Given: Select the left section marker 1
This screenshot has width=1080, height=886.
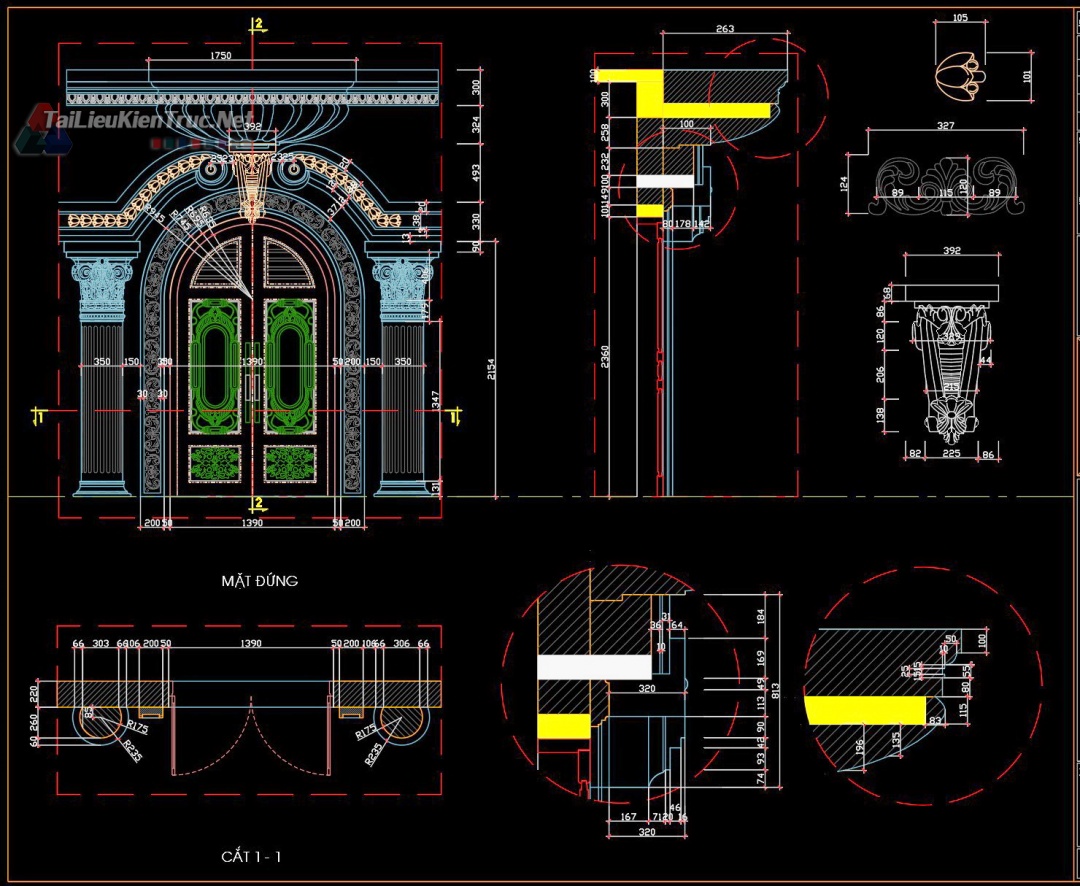Looking at the screenshot, I should (x=37, y=412).
